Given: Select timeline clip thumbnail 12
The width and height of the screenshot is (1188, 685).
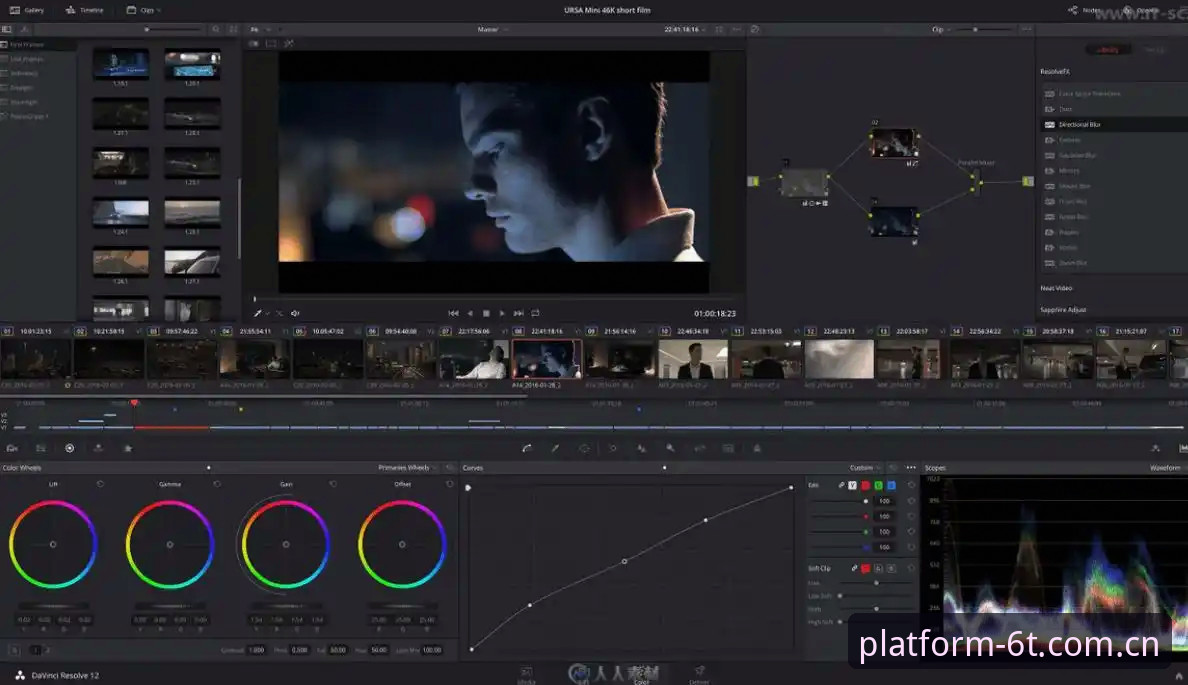Looking at the screenshot, I should [x=839, y=359].
